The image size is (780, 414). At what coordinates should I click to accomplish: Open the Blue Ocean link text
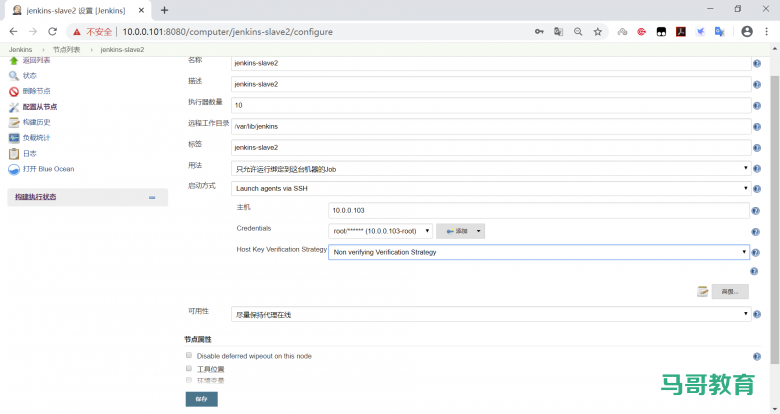tap(48, 169)
